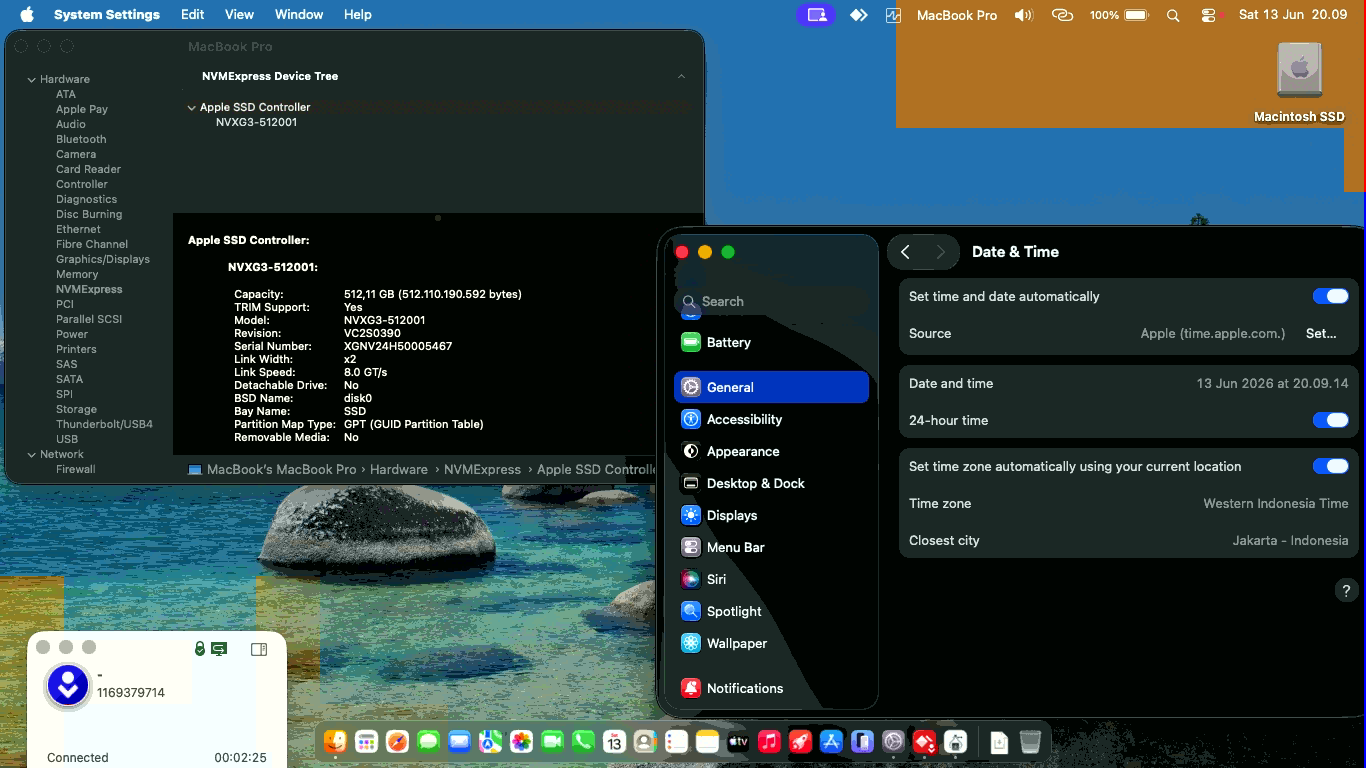Screen dimensions: 1366x768
Task: Open the Macintosh SSD desktop drive
Action: (1299, 82)
